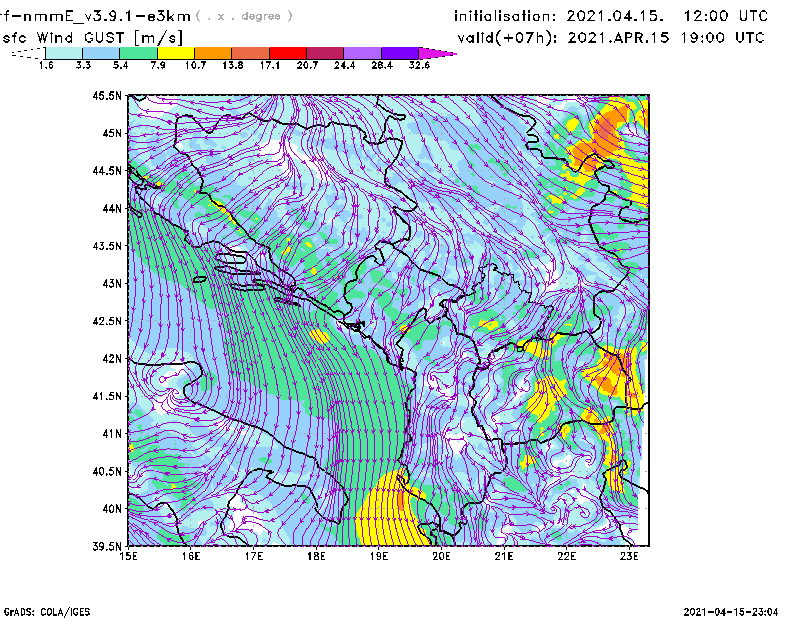800x618 pixels.
Task: Click the '24.4' legend value
Action: 344,65
